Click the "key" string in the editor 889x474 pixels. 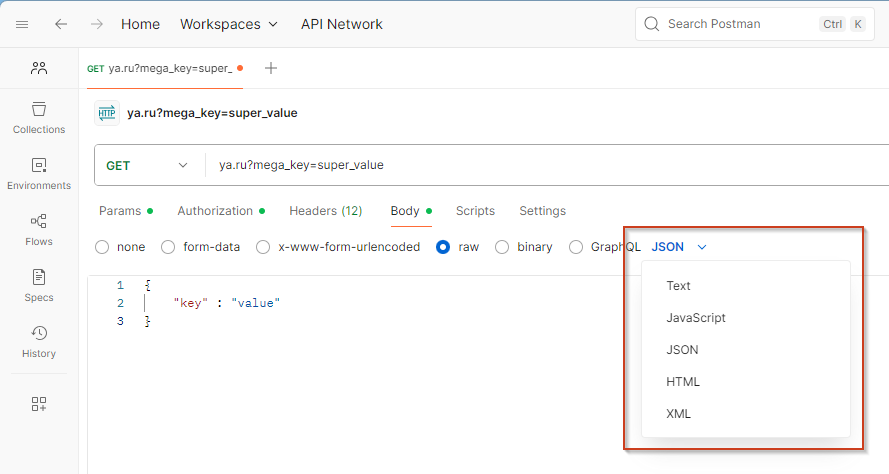coord(190,303)
